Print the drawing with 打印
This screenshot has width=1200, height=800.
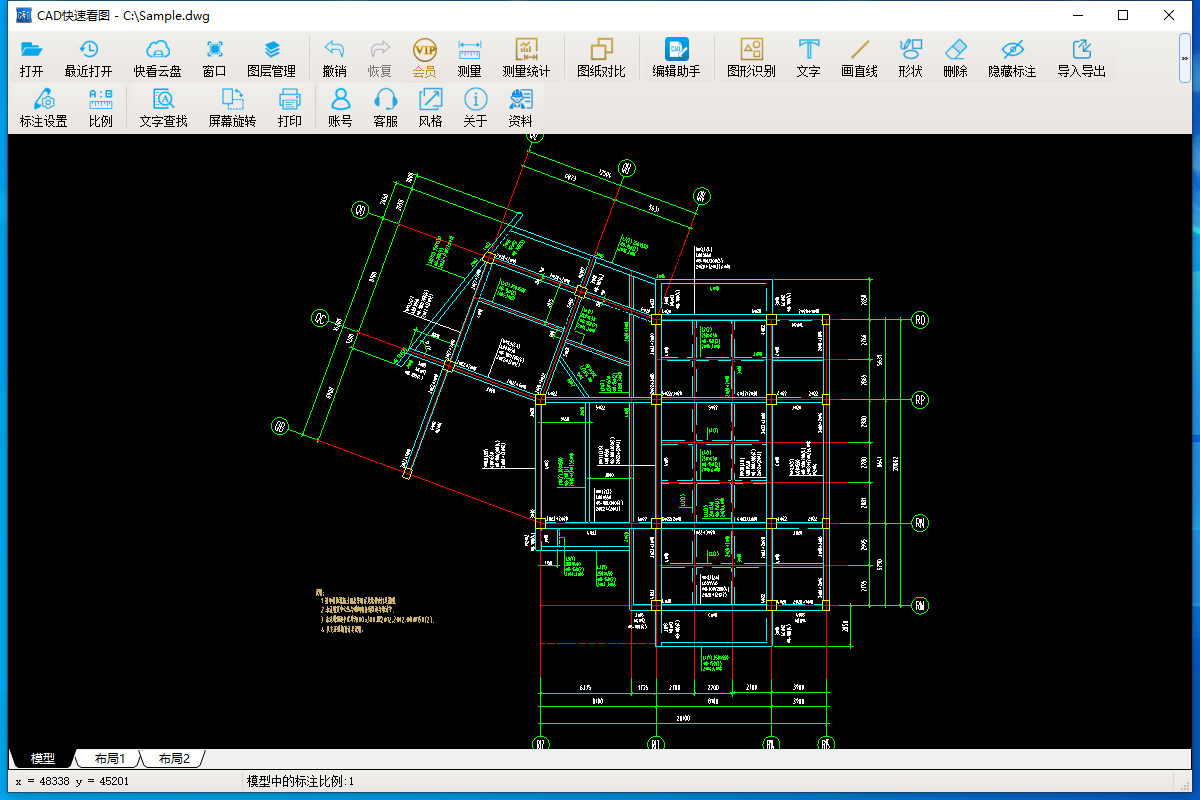pyautogui.click(x=290, y=108)
